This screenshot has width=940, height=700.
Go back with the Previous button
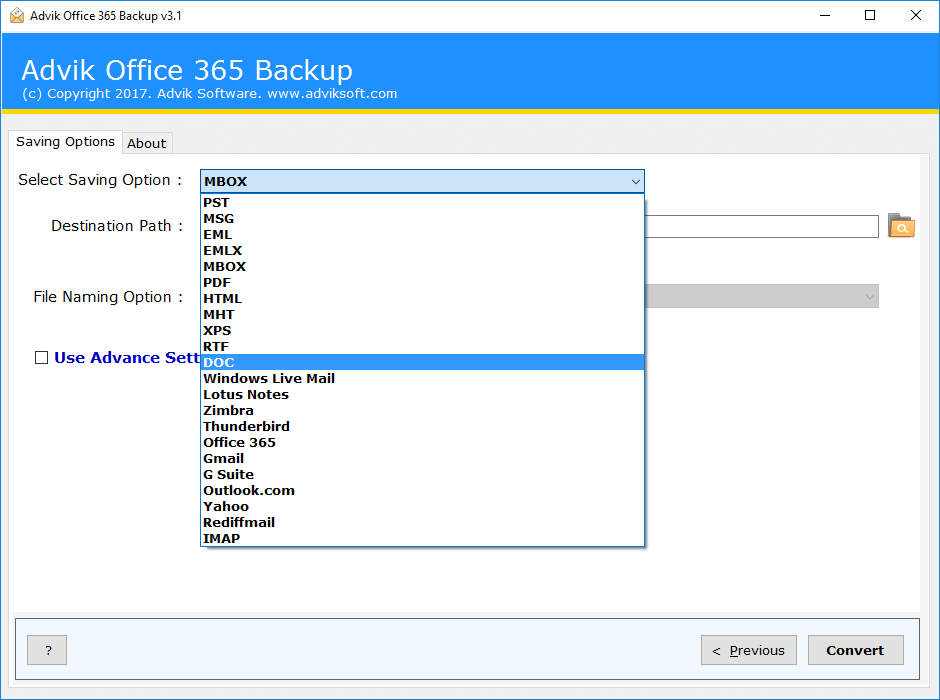click(x=749, y=650)
